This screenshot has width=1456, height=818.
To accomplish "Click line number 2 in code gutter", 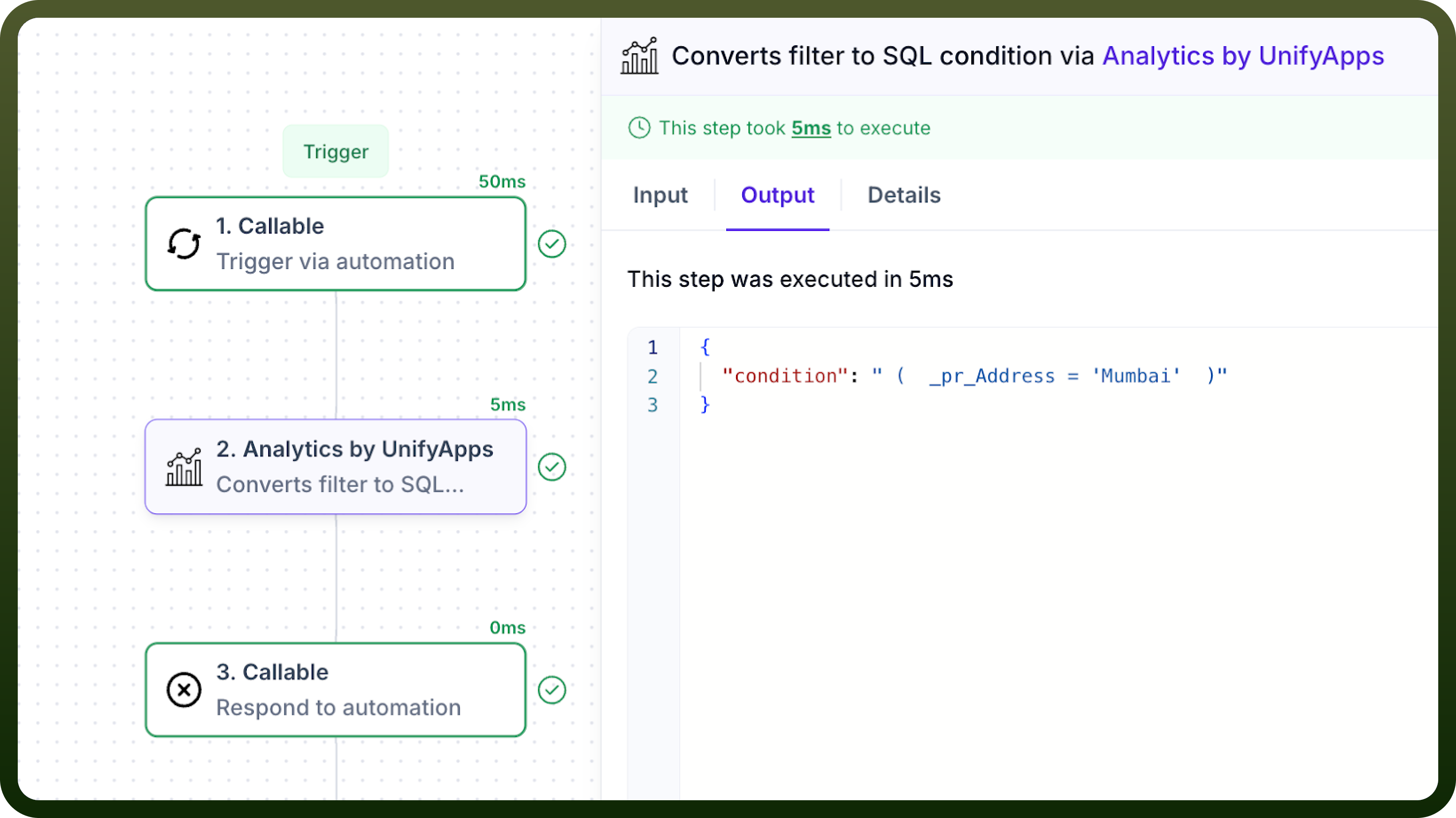I will tap(653, 376).
